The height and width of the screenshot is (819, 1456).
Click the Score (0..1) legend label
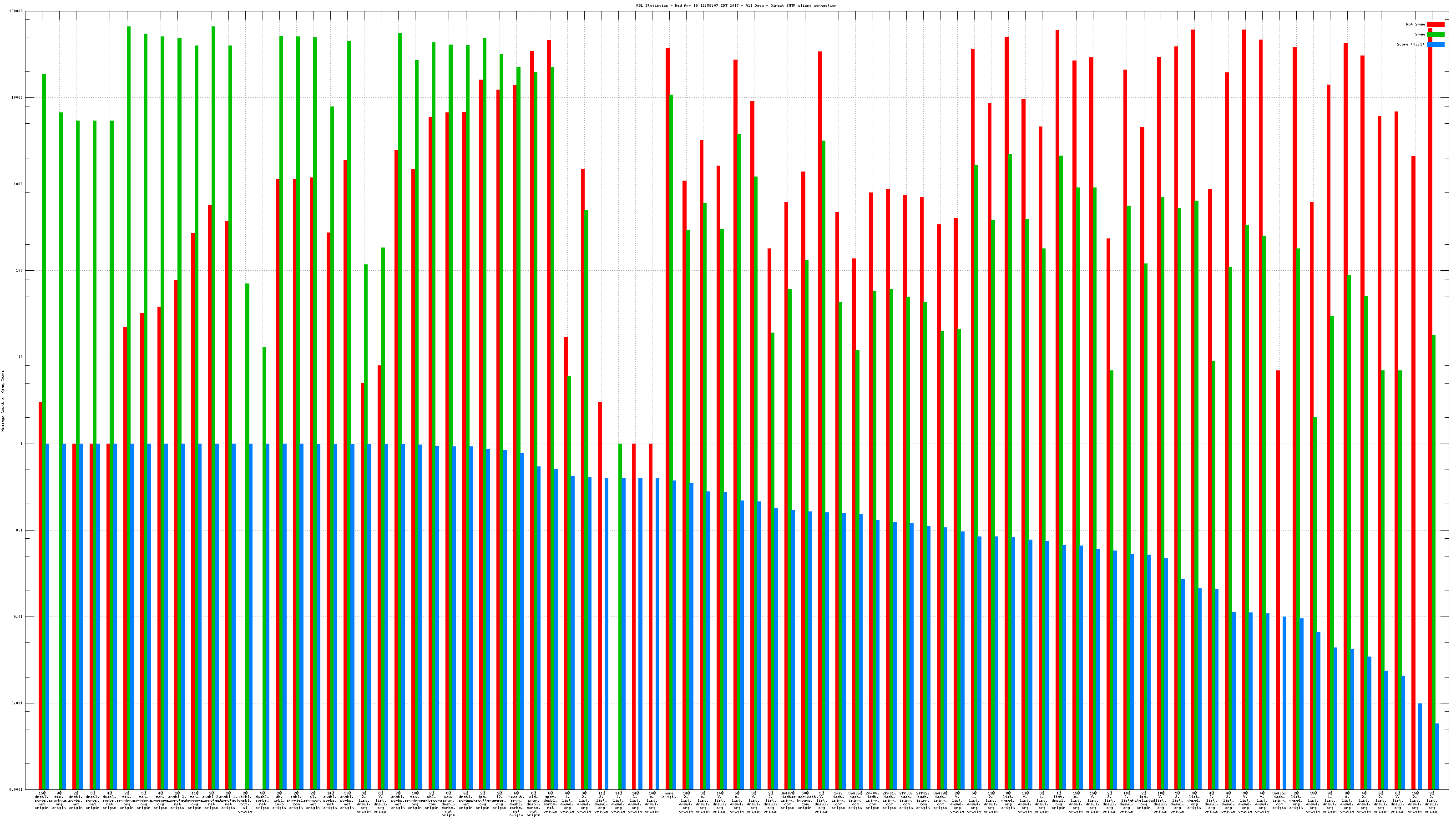pos(1410,44)
